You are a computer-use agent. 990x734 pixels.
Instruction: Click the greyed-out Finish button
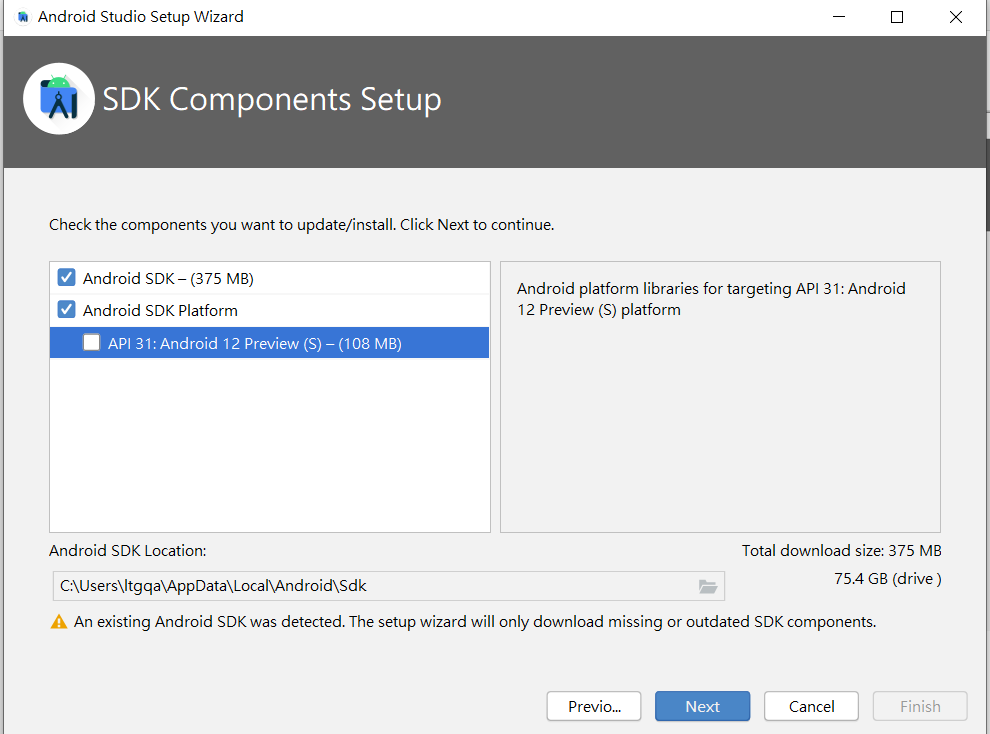(920, 706)
